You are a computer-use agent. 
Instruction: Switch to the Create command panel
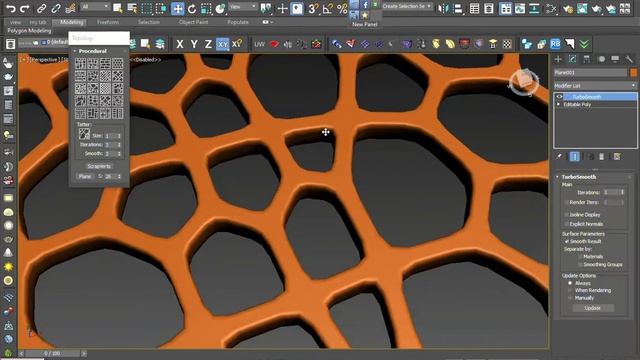(x=558, y=59)
